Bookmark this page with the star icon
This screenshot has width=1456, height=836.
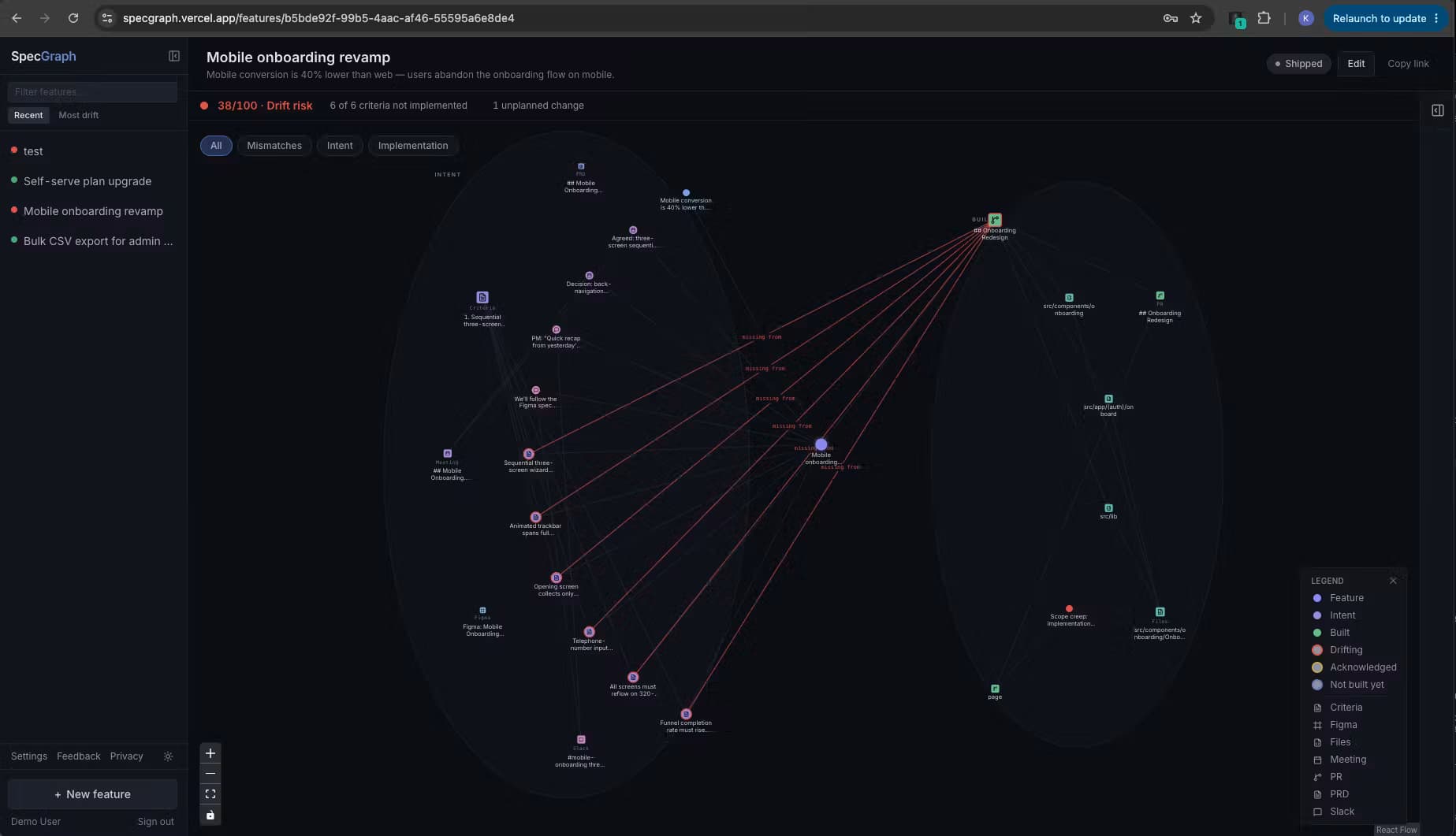point(1196,18)
